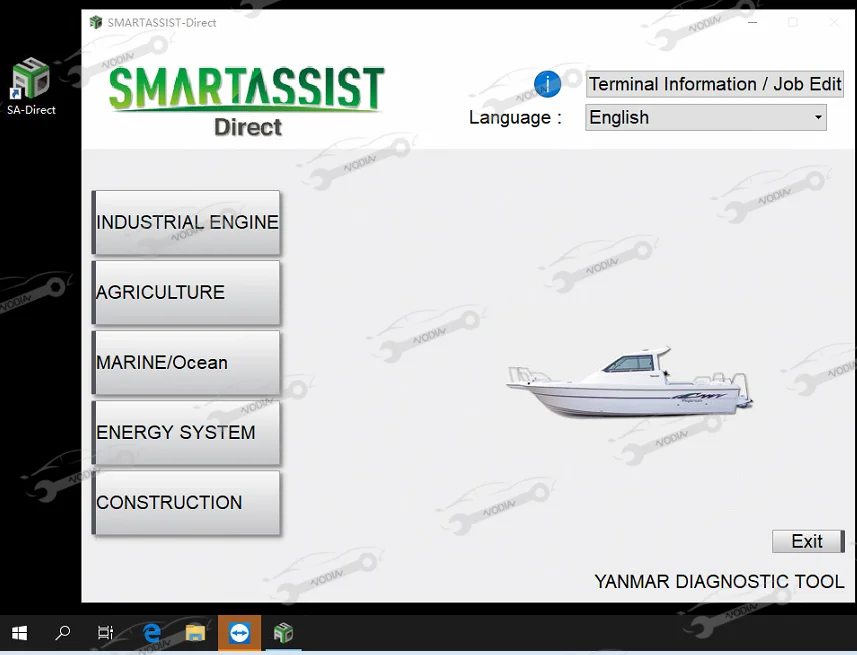This screenshot has height=655, width=857.
Task: Click the YANMAR DIAGNOSTIC TOOL text
Action: [719, 581]
